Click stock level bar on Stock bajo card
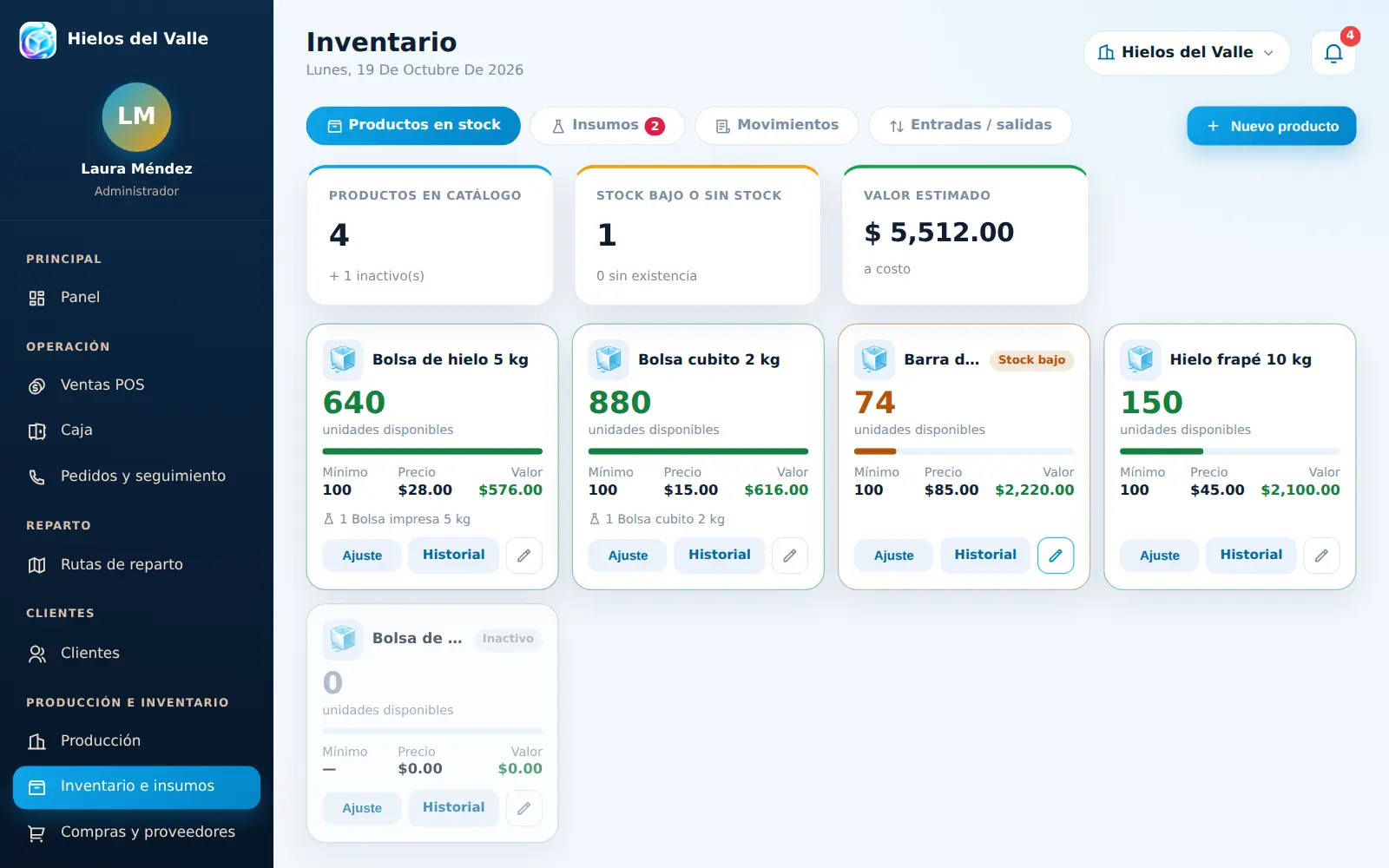This screenshot has height=868, width=1389. pos(964,451)
